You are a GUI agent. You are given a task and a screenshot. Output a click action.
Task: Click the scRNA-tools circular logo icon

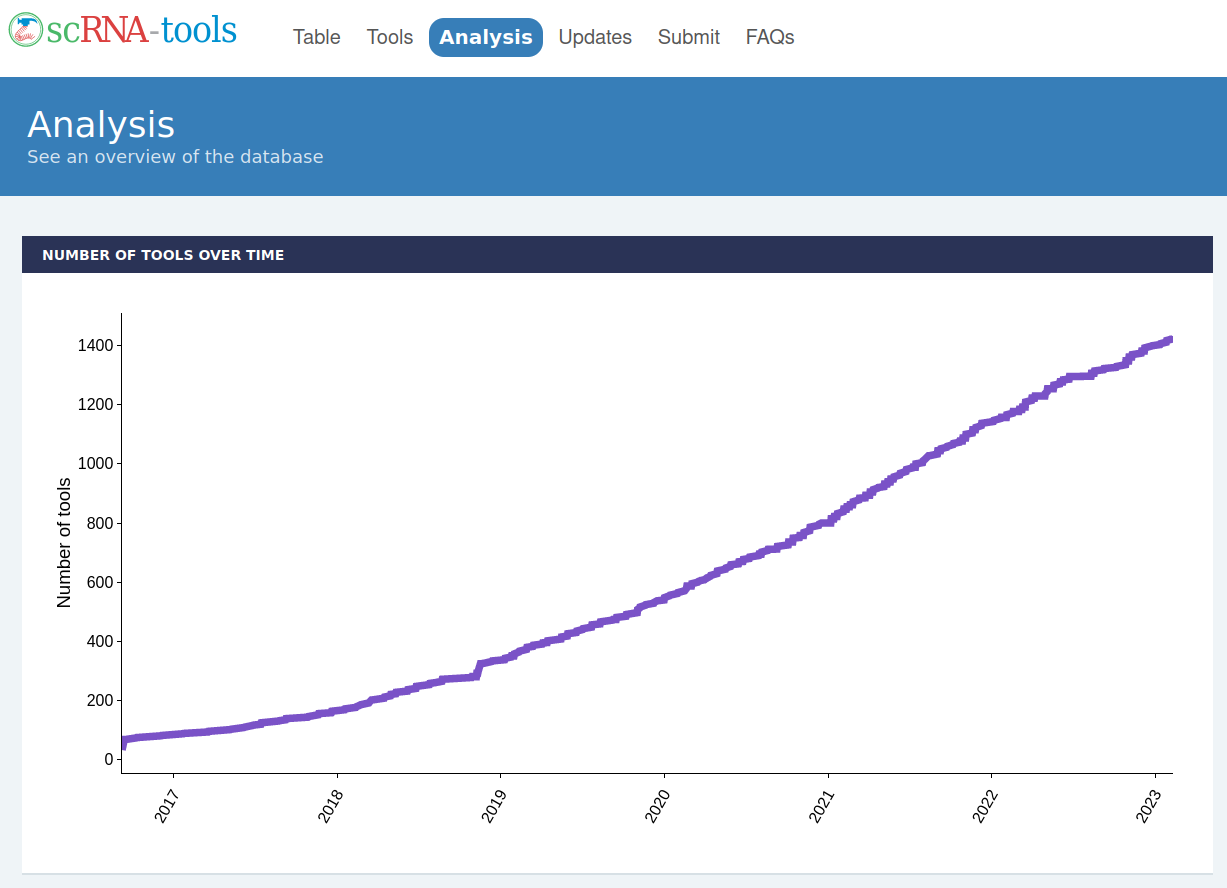point(26,31)
